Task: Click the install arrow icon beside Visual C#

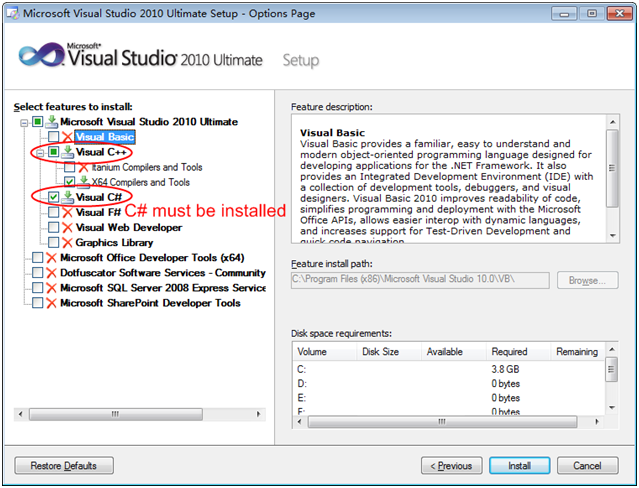Action: tap(67, 197)
